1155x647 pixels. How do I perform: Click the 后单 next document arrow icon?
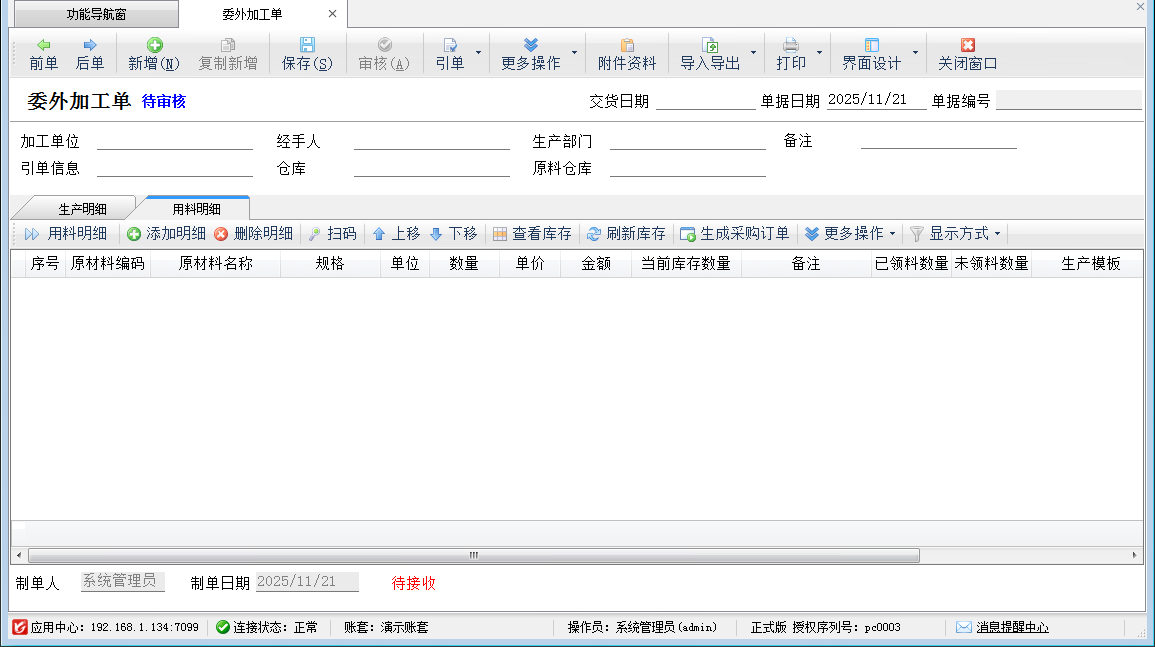[x=90, y=45]
